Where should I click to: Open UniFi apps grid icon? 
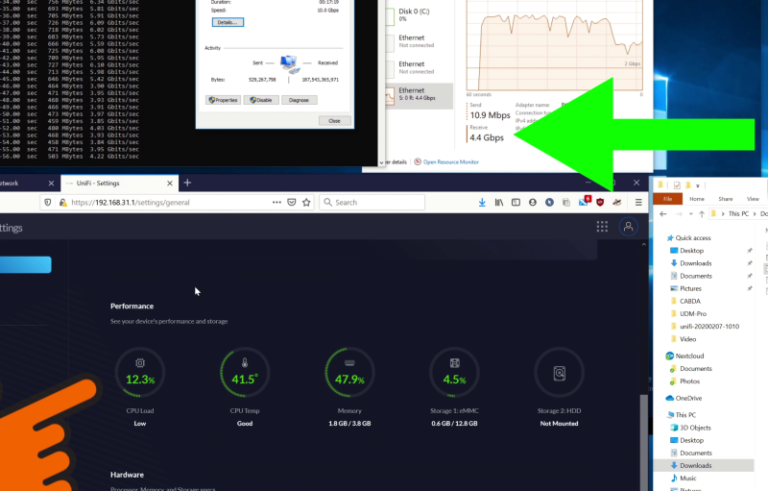point(602,226)
